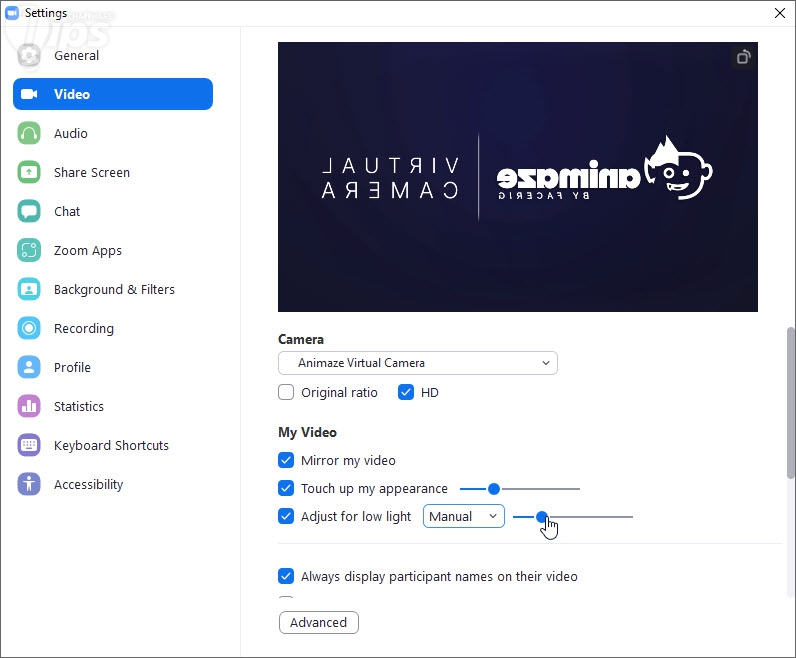Go to Recording settings
Image resolution: width=796 pixels, height=658 pixels.
point(113,328)
